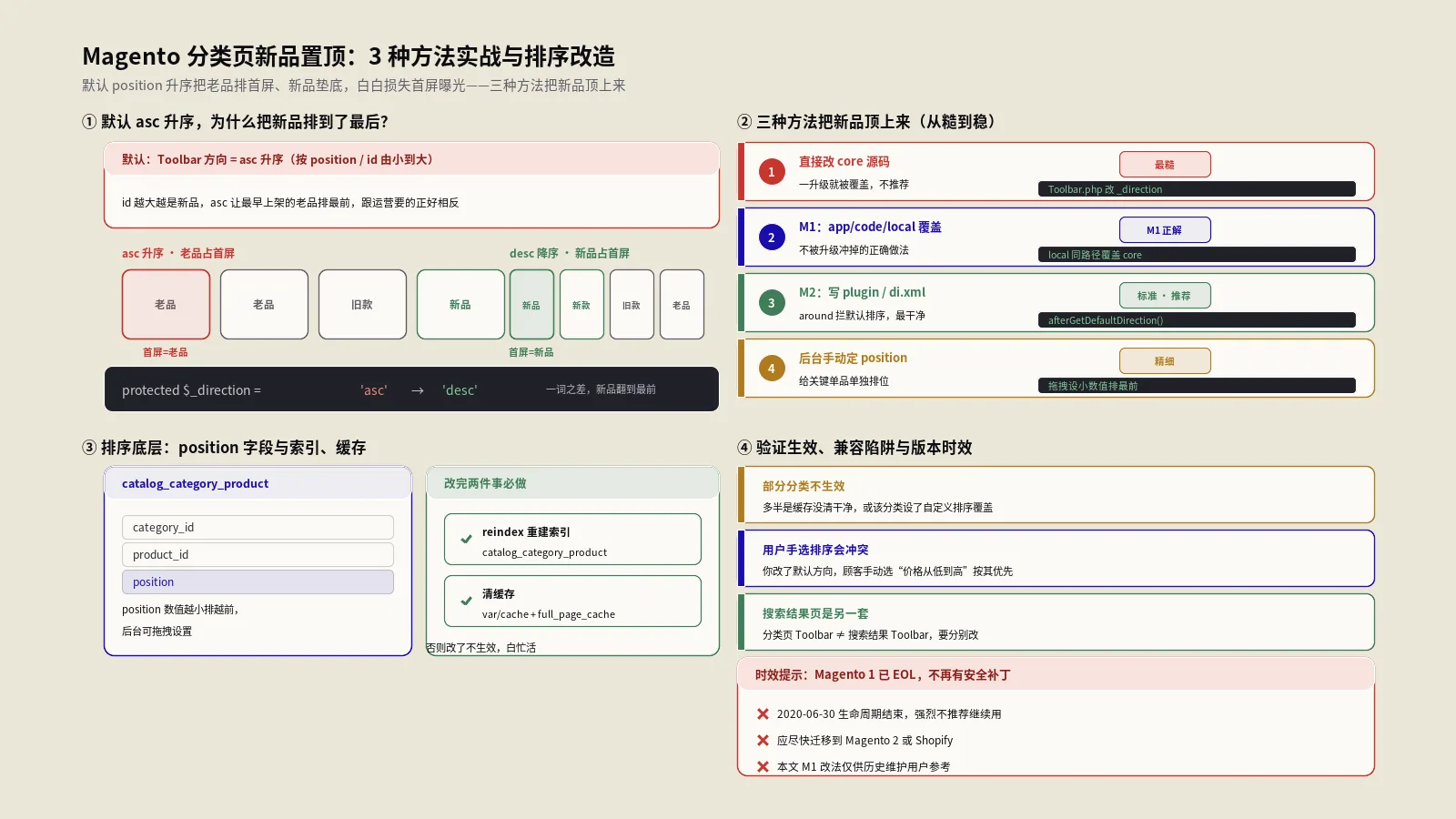Screen dimensions: 1456x819
Task: Select the Toolbar.php 改 _direction code bar
Action: point(1197,189)
